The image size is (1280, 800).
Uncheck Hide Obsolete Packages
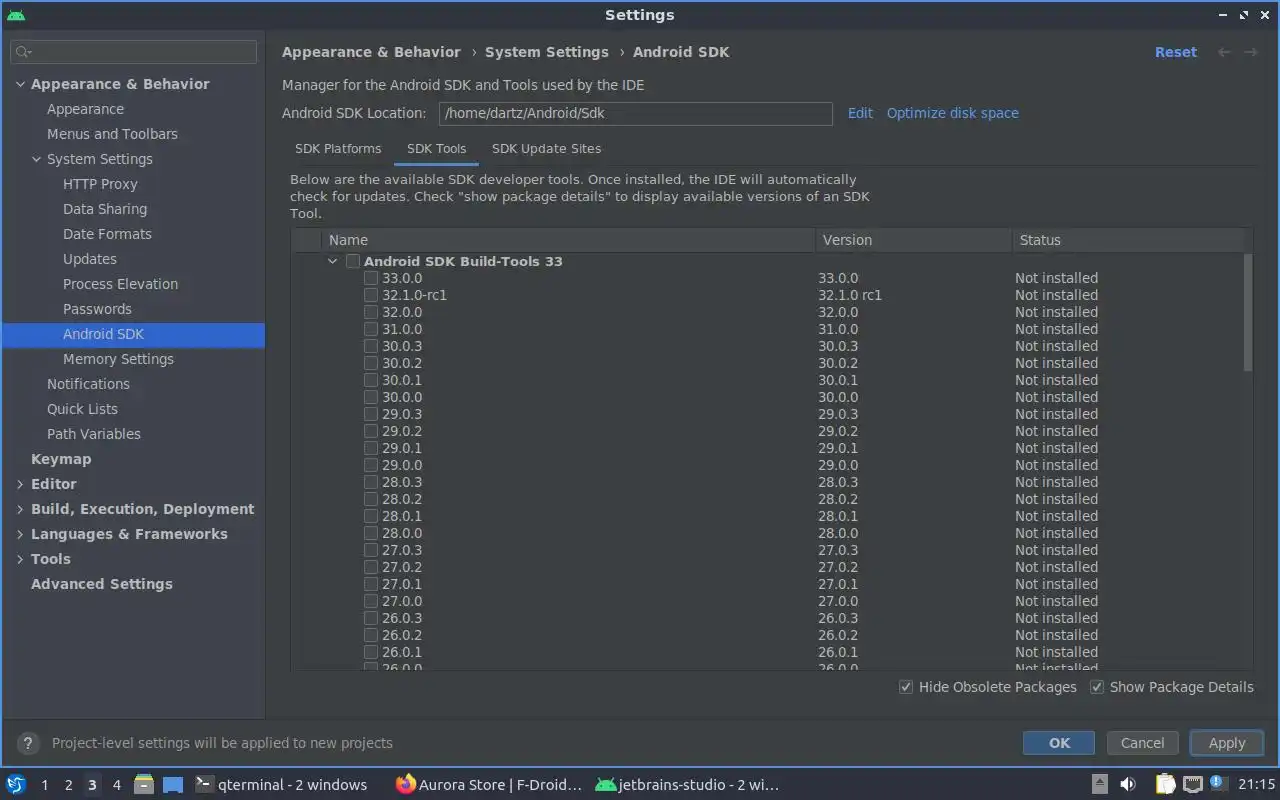pyautogui.click(x=906, y=687)
